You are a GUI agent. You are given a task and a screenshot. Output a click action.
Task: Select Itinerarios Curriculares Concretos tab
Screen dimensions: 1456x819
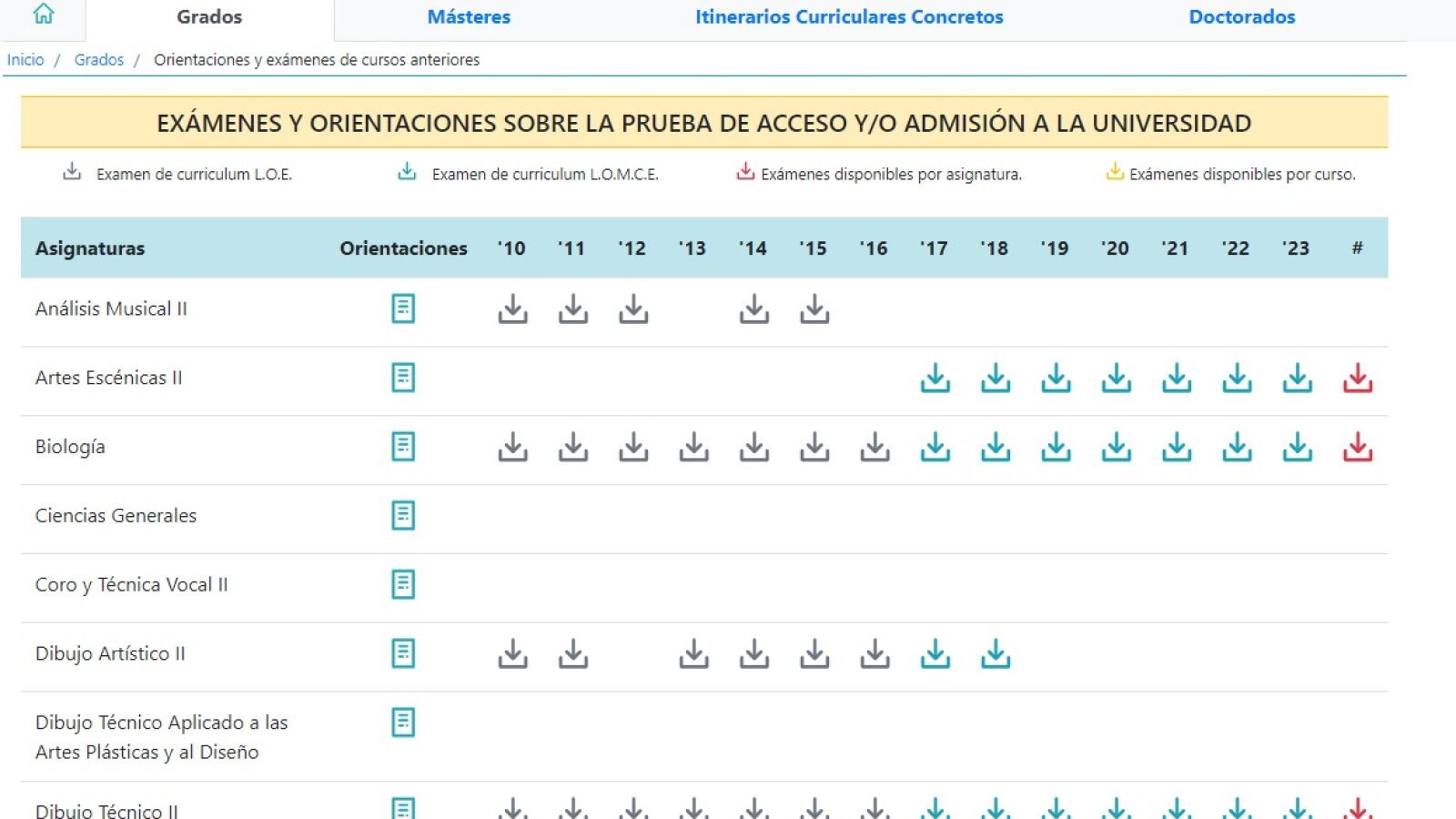849,17
